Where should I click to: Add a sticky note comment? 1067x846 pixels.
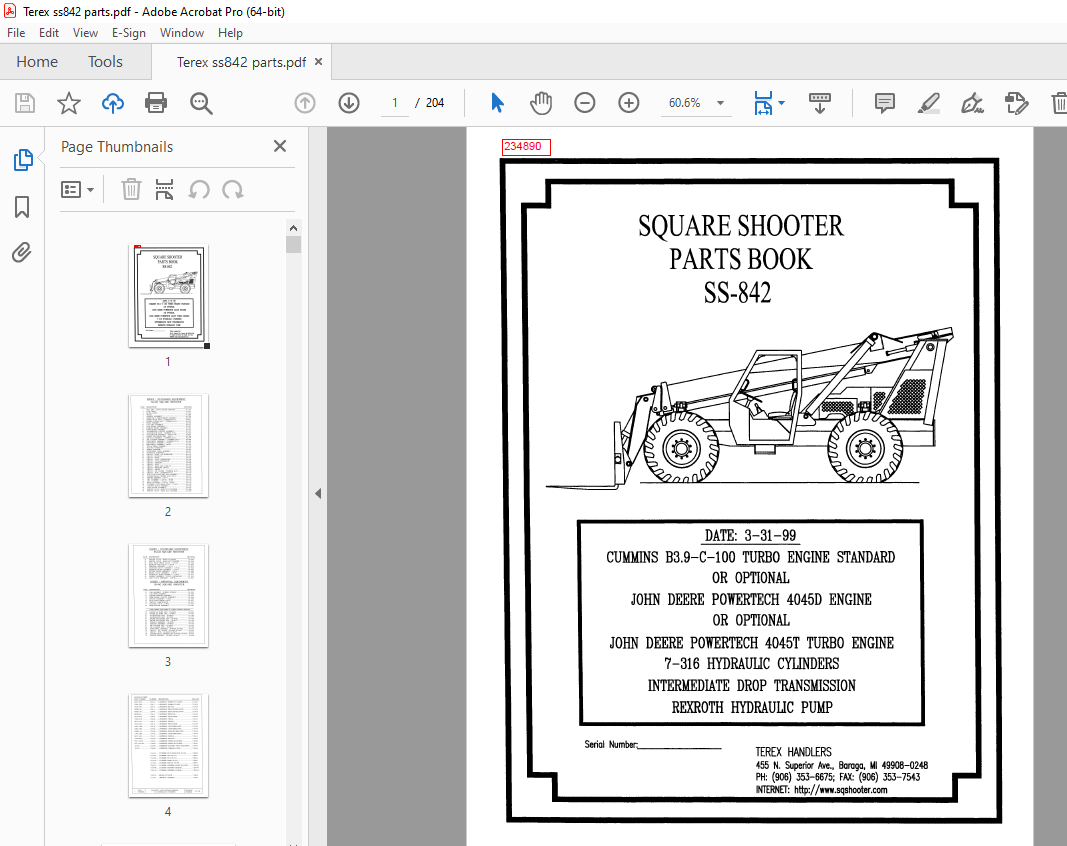point(885,103)
